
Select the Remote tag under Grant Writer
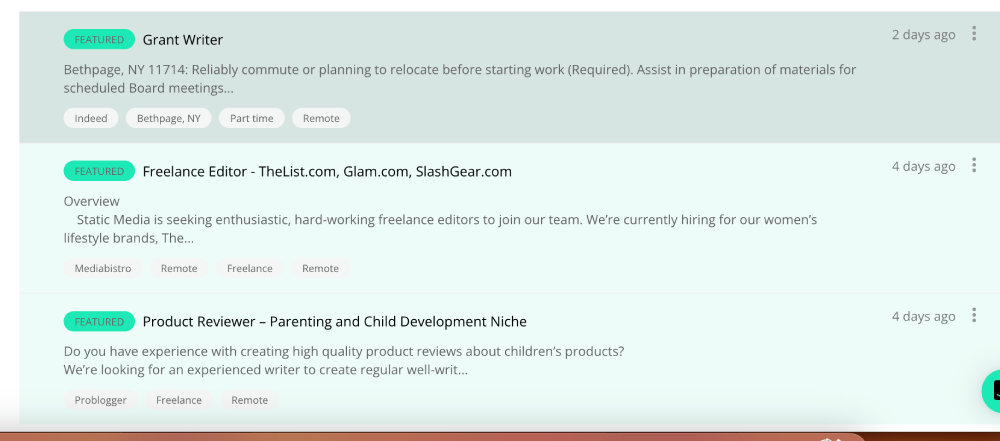click(321, 118)
